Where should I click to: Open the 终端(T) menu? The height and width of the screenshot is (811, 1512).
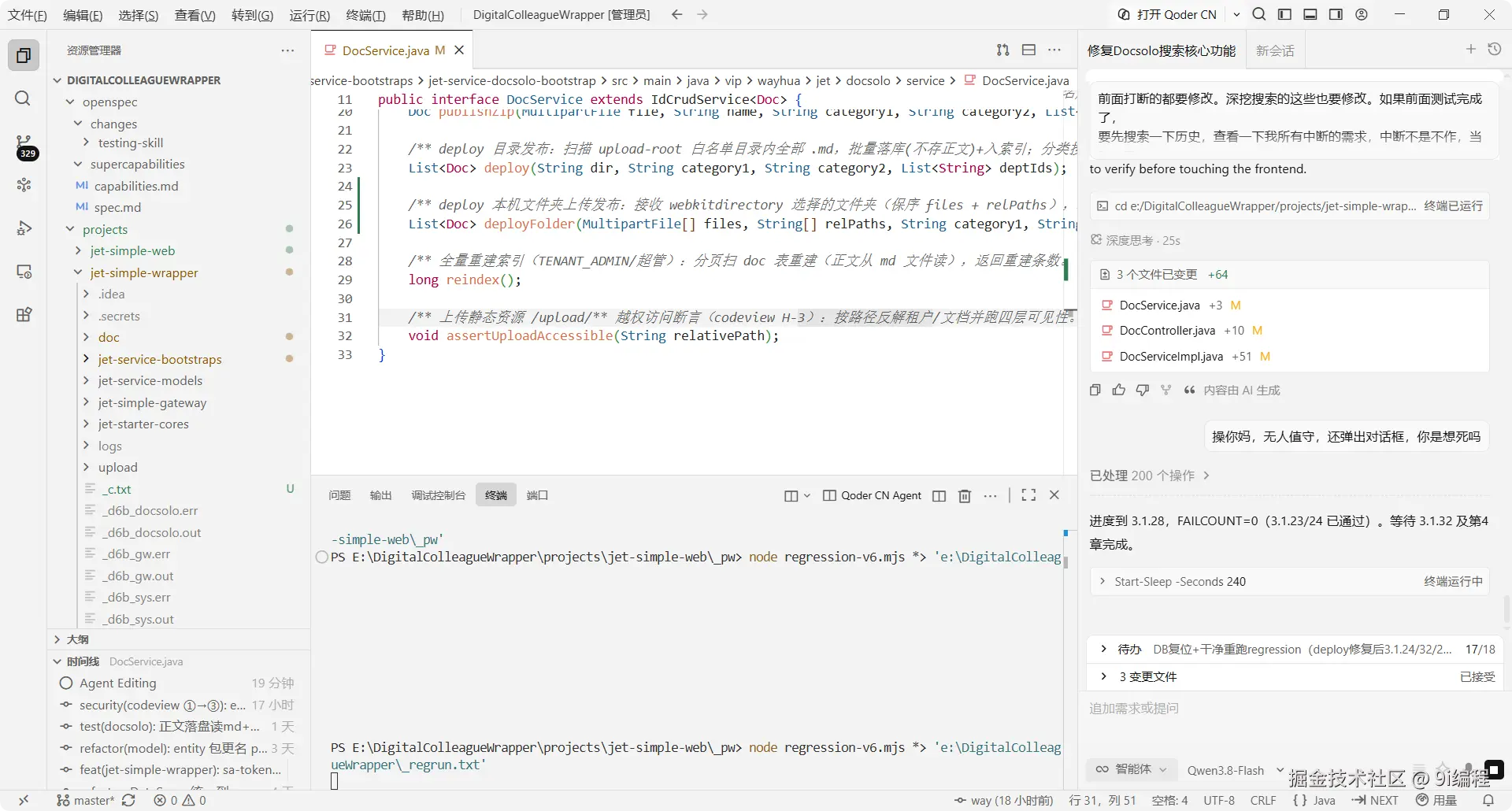[365, 15]
